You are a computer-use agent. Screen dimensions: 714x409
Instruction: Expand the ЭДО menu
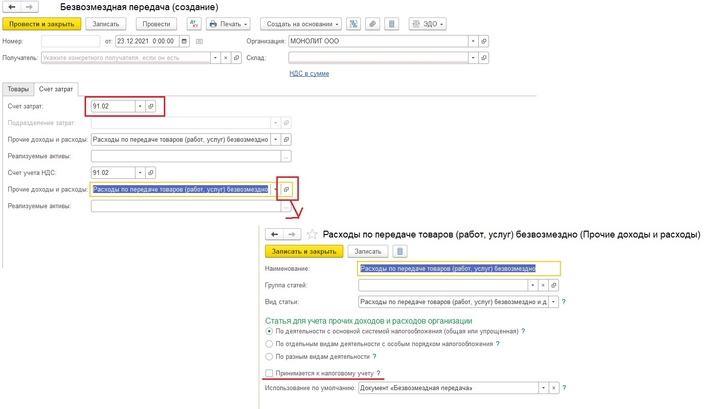pyautogui.click(x=427, y=24)
